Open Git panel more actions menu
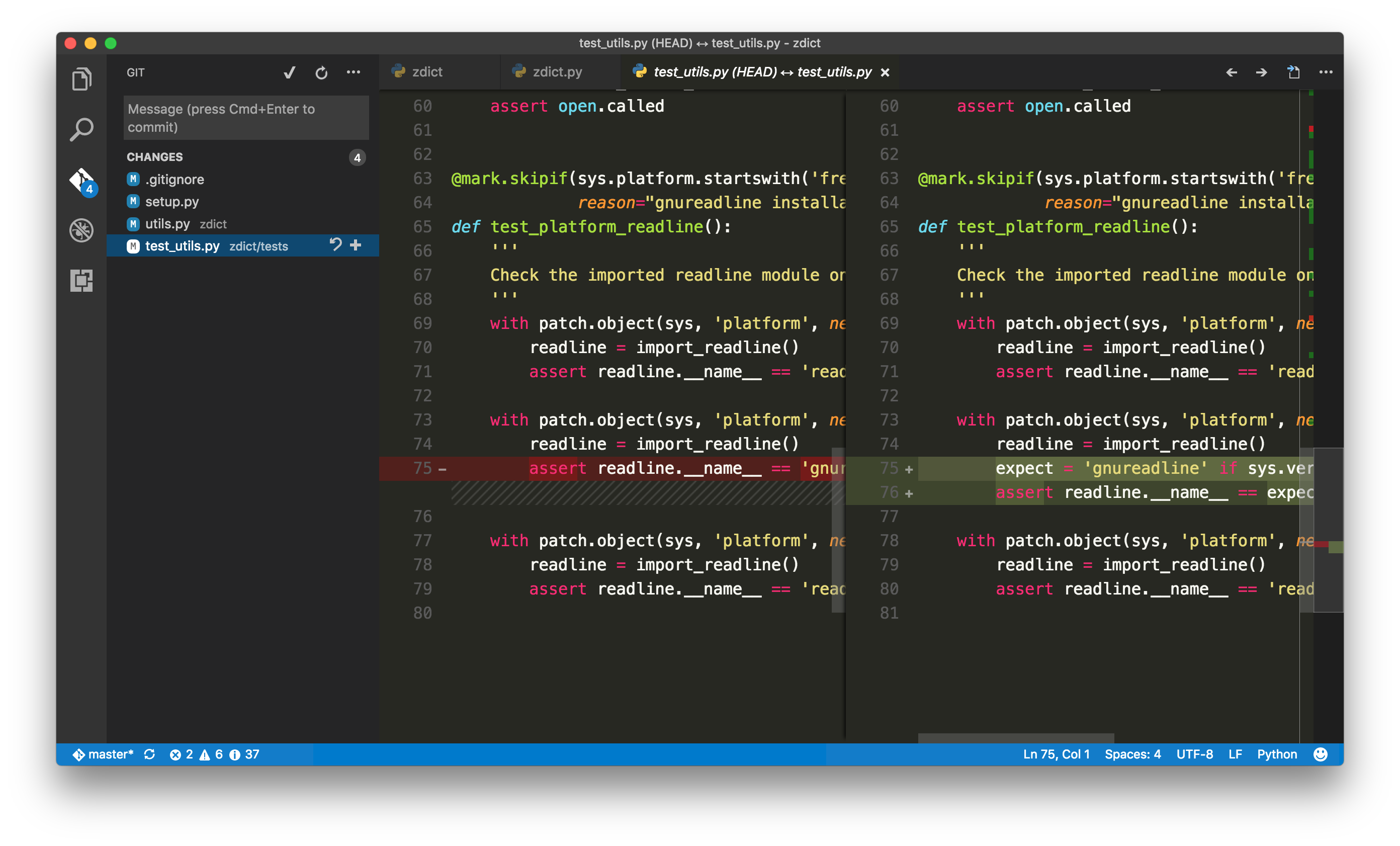Image resolution: width=1400 pixels, height=846 pixels. click(x=354, y=73)
